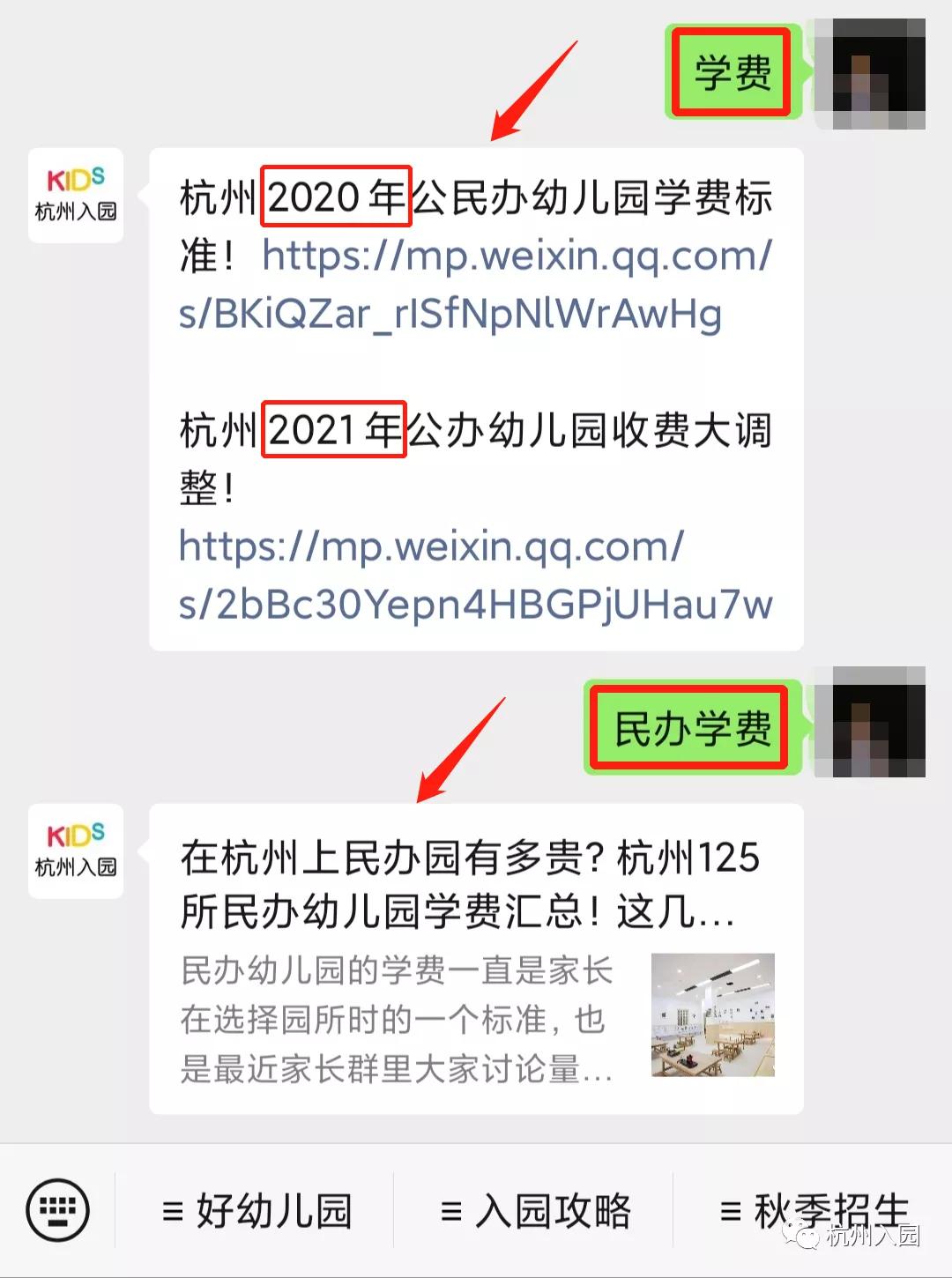Screen dimensions: 952x1278
Task: Tap the hamburger icon beside 入园攻略
Action: pyautogui.click(x=451, y=1211)
